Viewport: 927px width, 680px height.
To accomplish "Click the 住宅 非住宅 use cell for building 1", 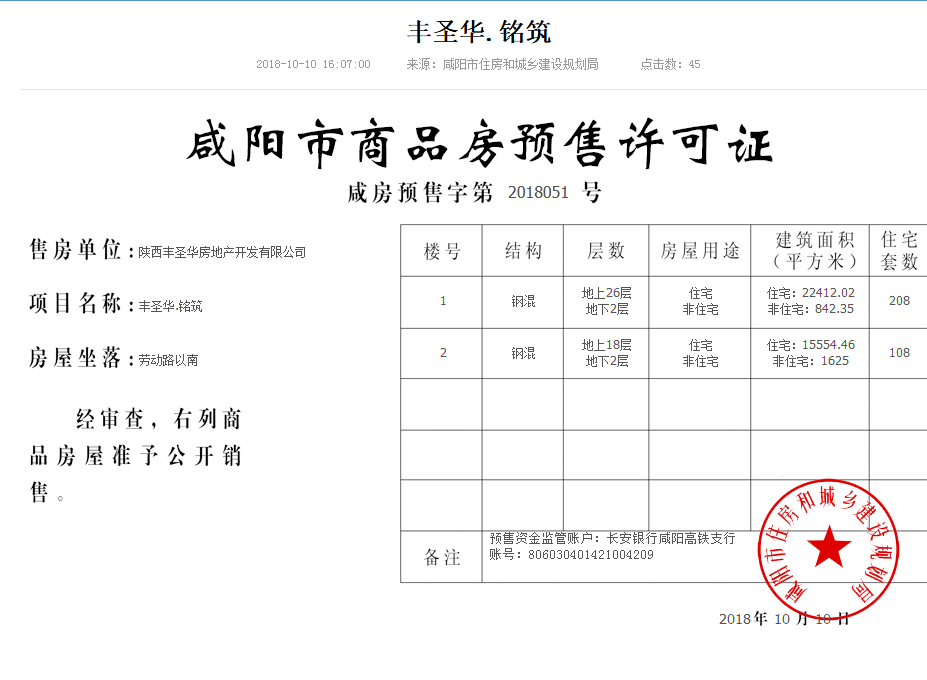I will 700,302.
